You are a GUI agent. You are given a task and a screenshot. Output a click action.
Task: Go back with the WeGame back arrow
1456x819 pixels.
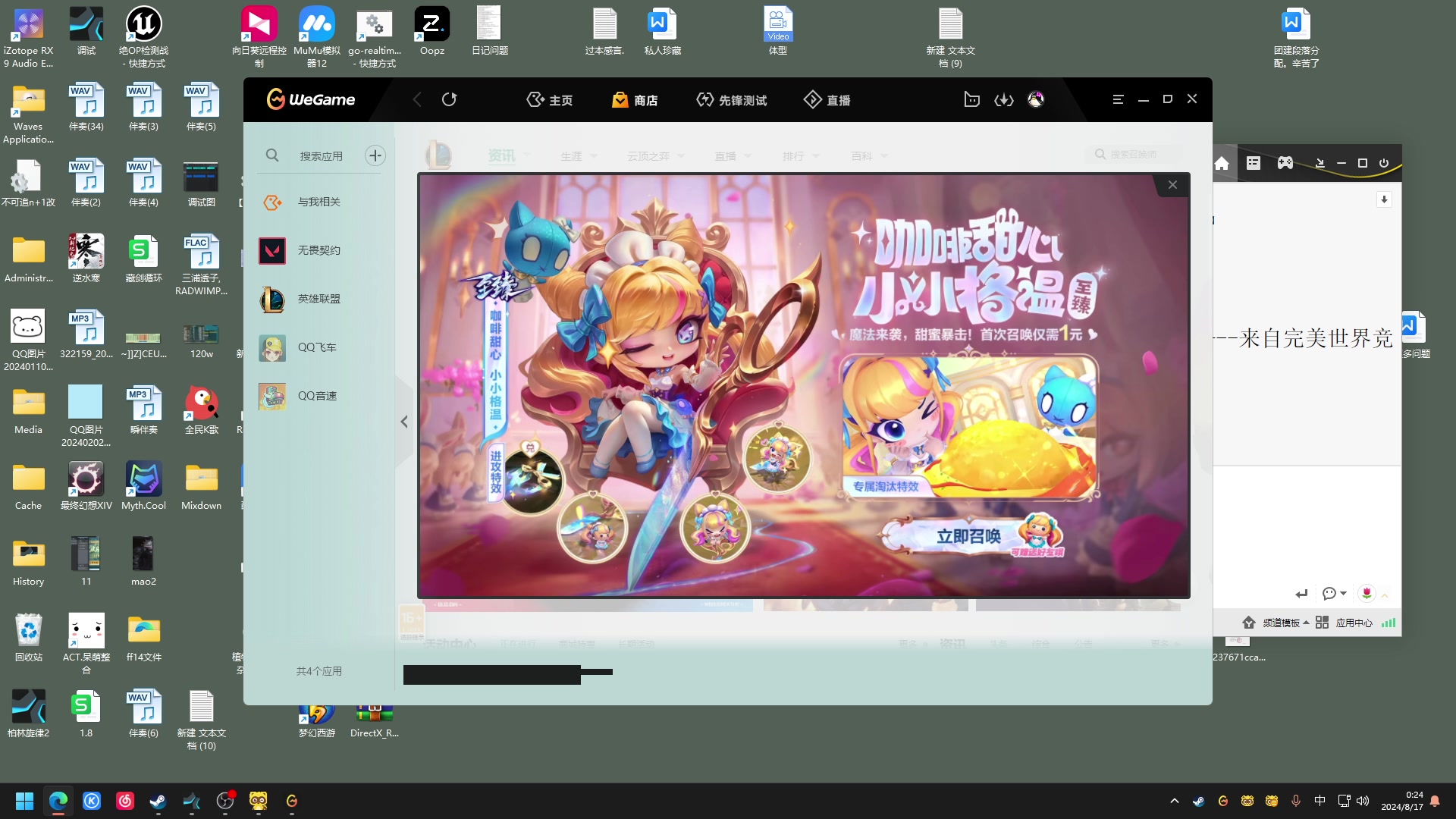click(x=417, y=99)
